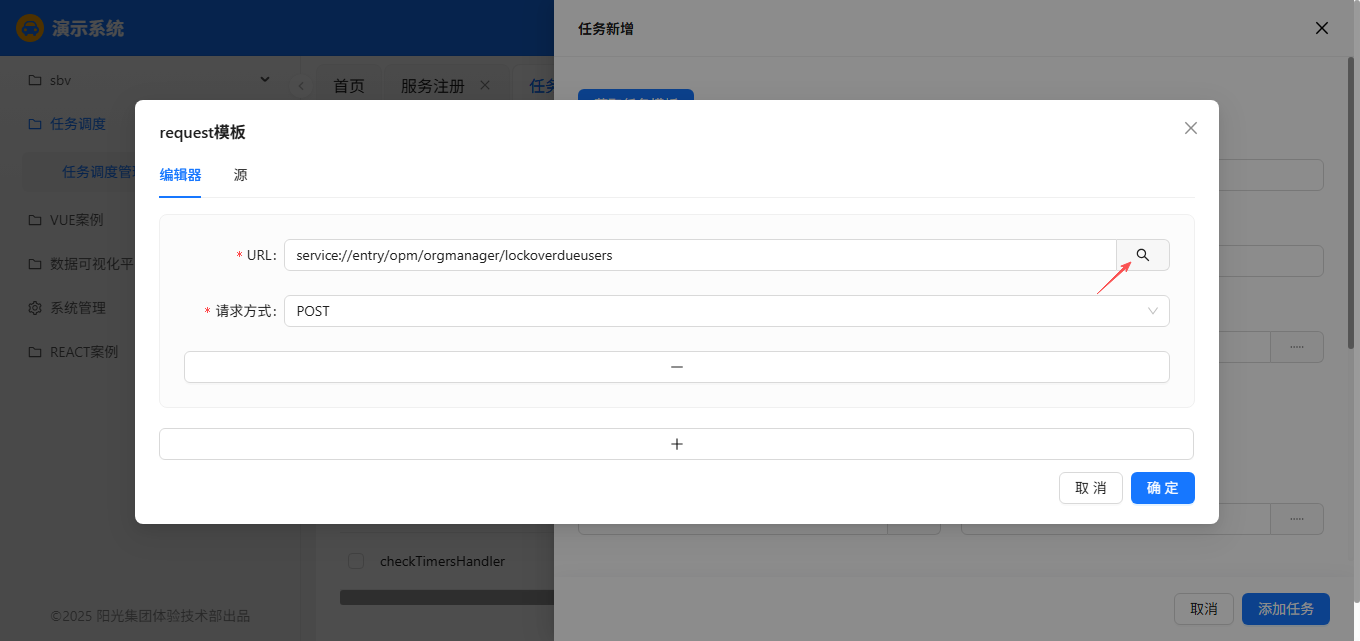Viewport: 1360px width, 641px height.
Task: Click the URL search magnifier icon
Action: point(1143,255)
